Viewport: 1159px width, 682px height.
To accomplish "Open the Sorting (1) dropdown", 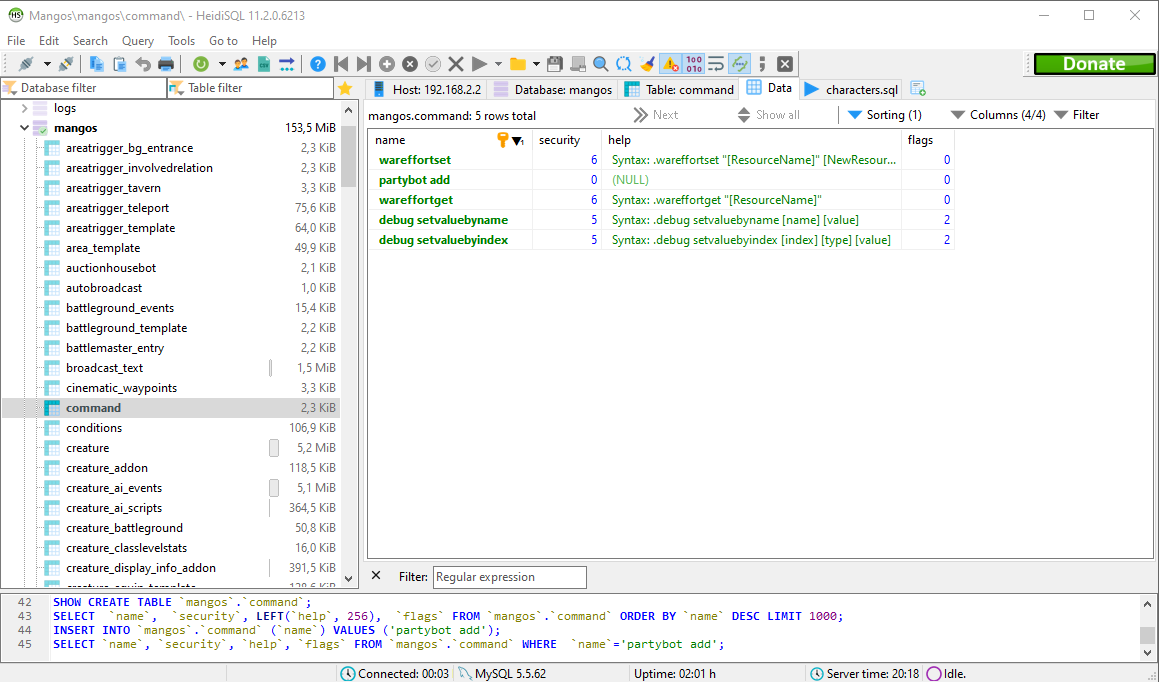I will click(885, 115).
